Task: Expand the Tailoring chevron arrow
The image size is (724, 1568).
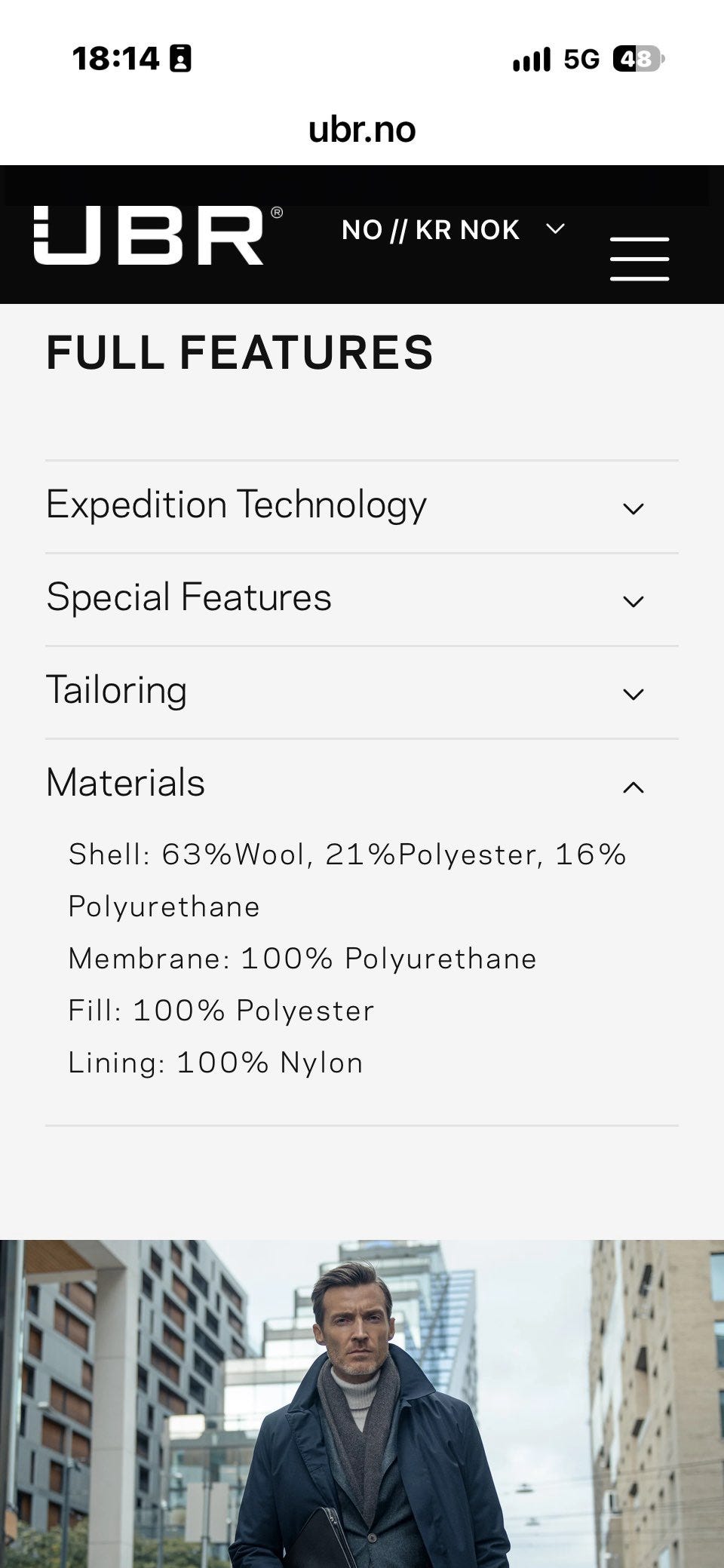Action: pos(633,694)
